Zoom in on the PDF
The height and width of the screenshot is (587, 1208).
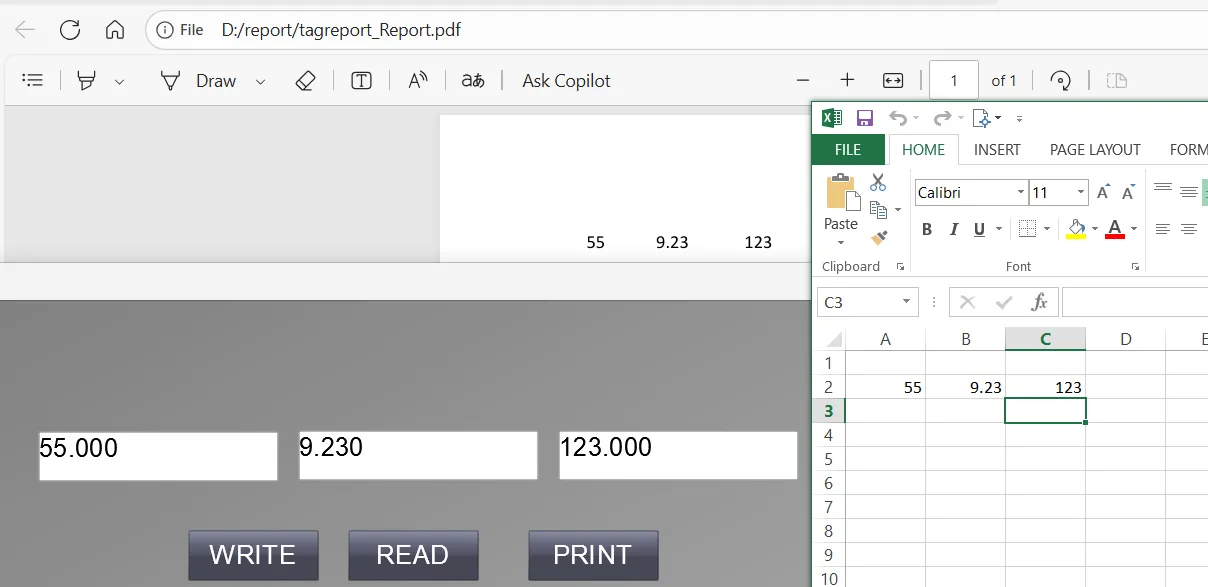[847, 80]
